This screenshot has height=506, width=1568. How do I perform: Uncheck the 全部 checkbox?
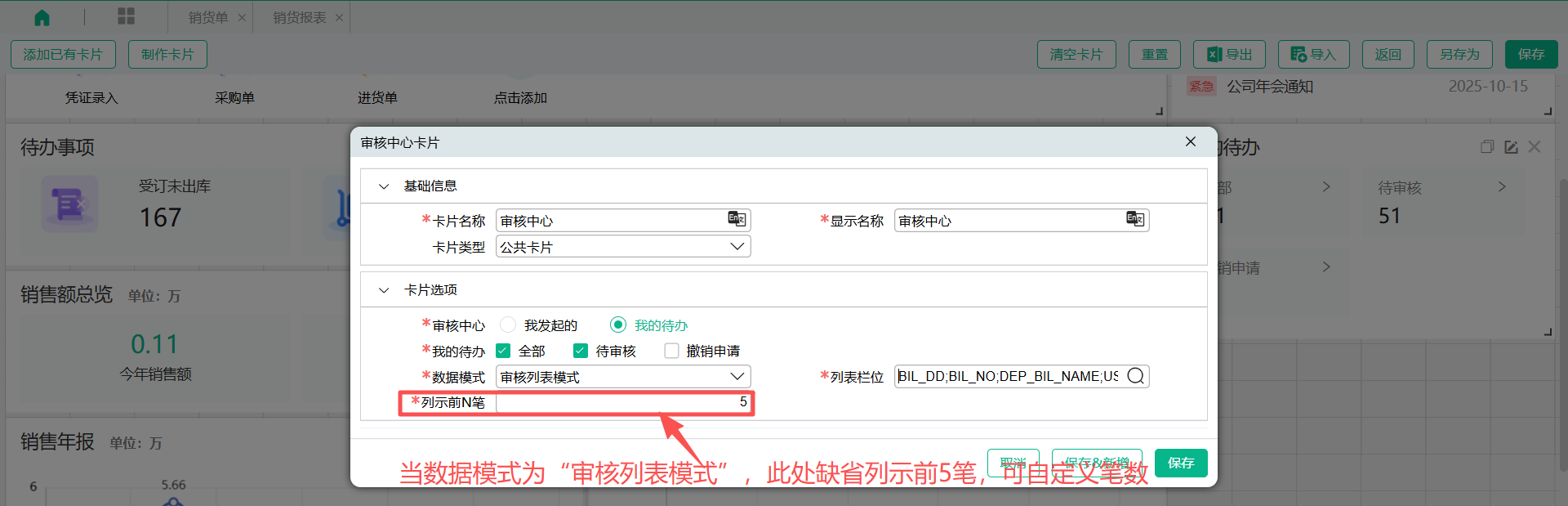click(503, 351)
